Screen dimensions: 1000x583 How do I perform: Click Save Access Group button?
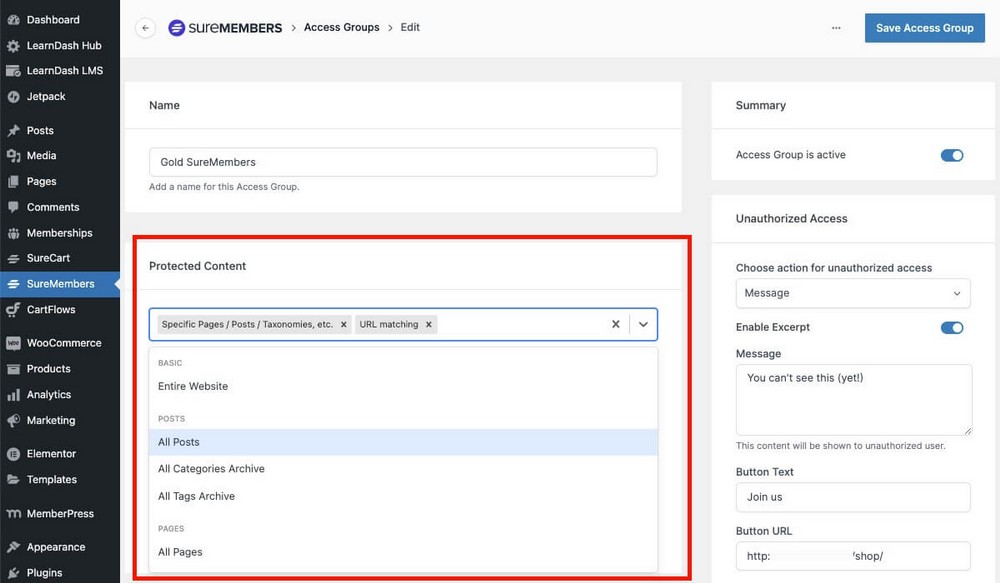924,28
